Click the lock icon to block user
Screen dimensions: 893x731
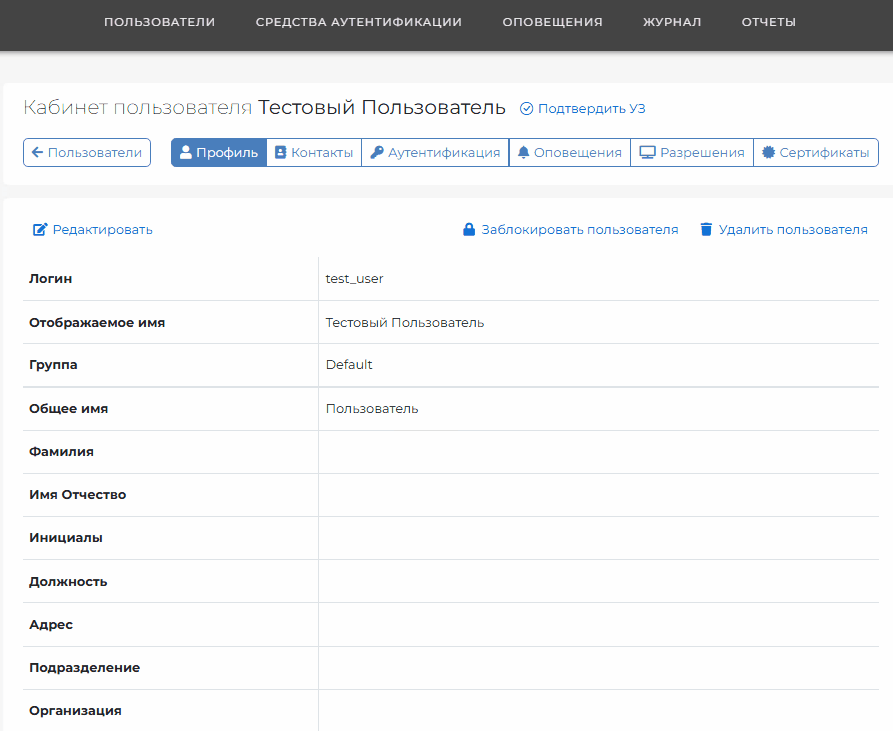(469, 229)
